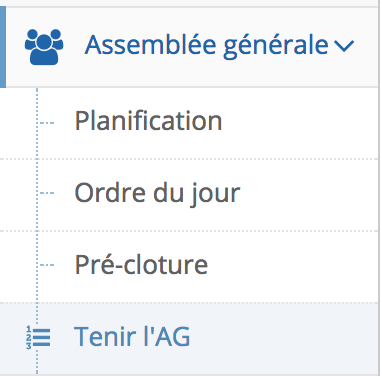
Task: Click the blue active bar beside Assemblée générale
Action: tap(3, 47)
